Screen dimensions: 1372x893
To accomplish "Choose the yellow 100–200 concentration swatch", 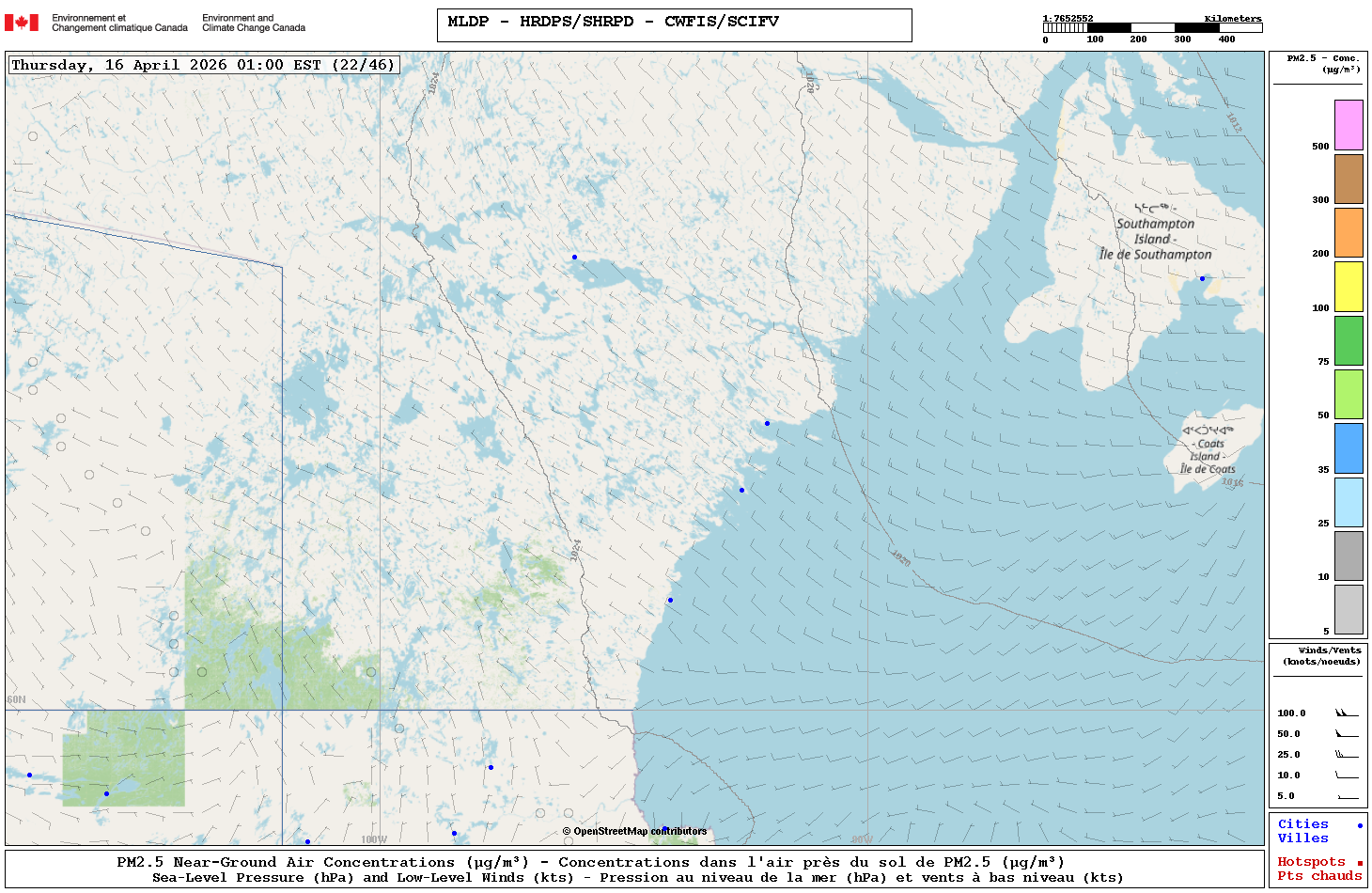I will tap(1349, 287).
